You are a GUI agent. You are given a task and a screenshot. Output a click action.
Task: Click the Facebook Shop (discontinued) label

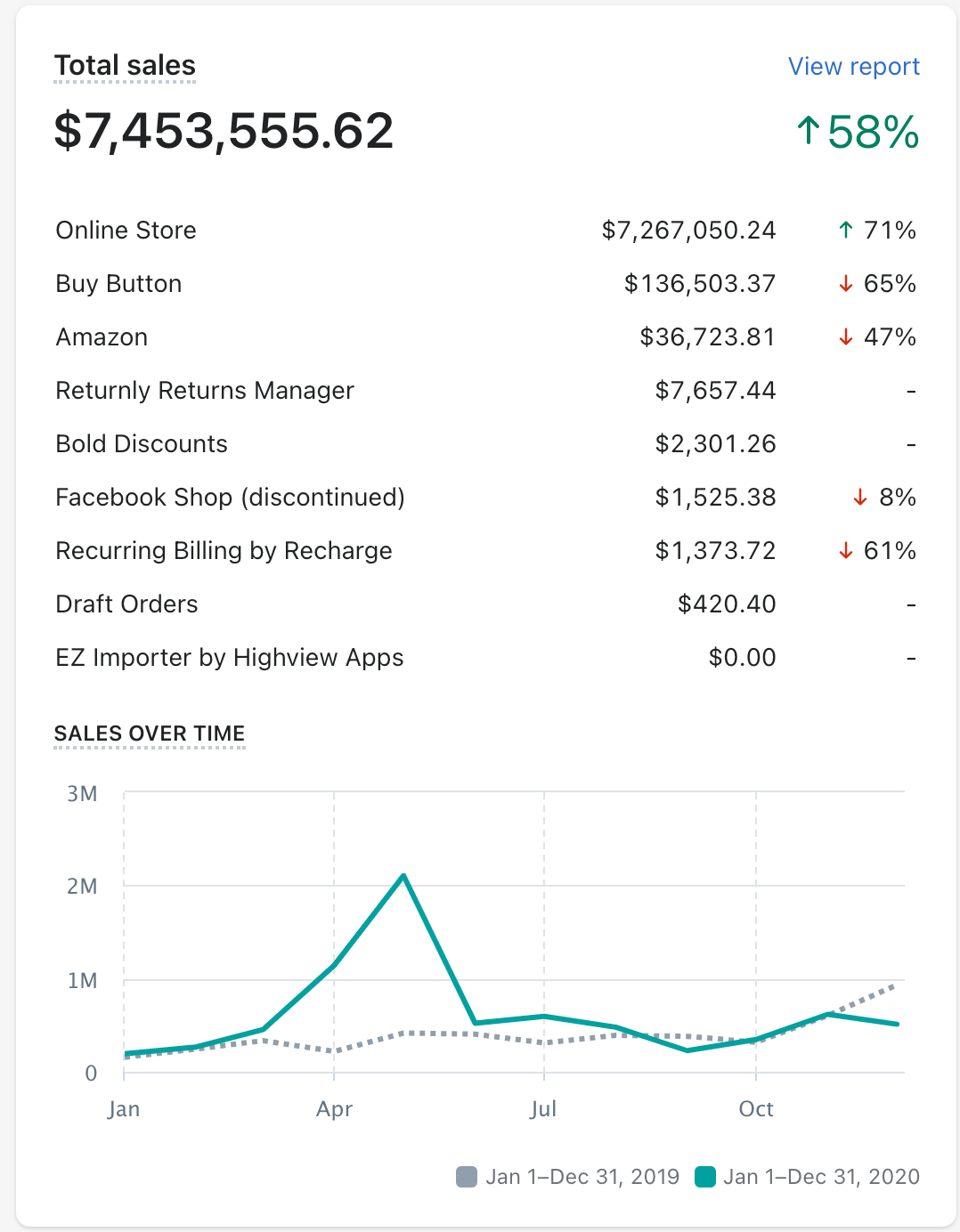pyautogui.click(x=230, y=498)
